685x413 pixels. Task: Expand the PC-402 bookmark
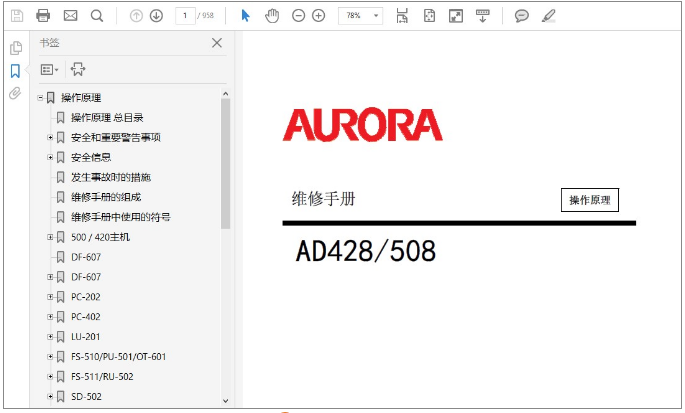point(50,317)
